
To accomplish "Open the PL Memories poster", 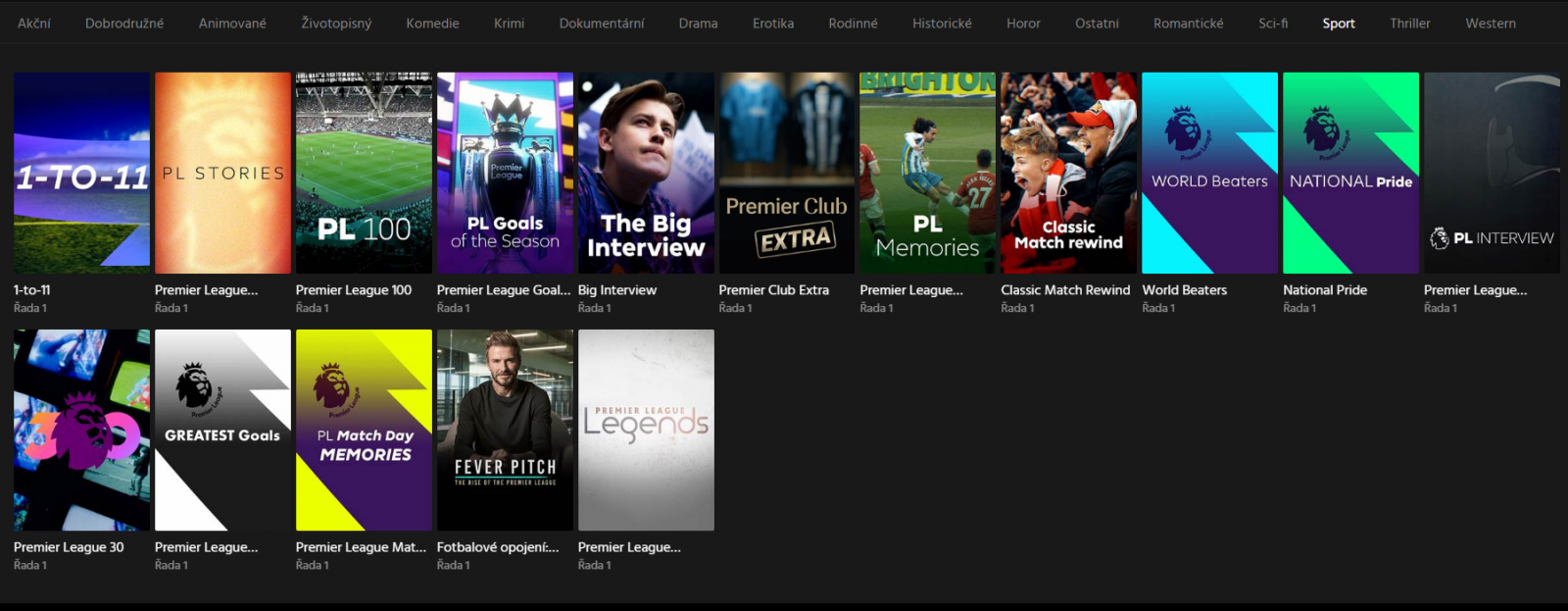I will tap(928, 173).
